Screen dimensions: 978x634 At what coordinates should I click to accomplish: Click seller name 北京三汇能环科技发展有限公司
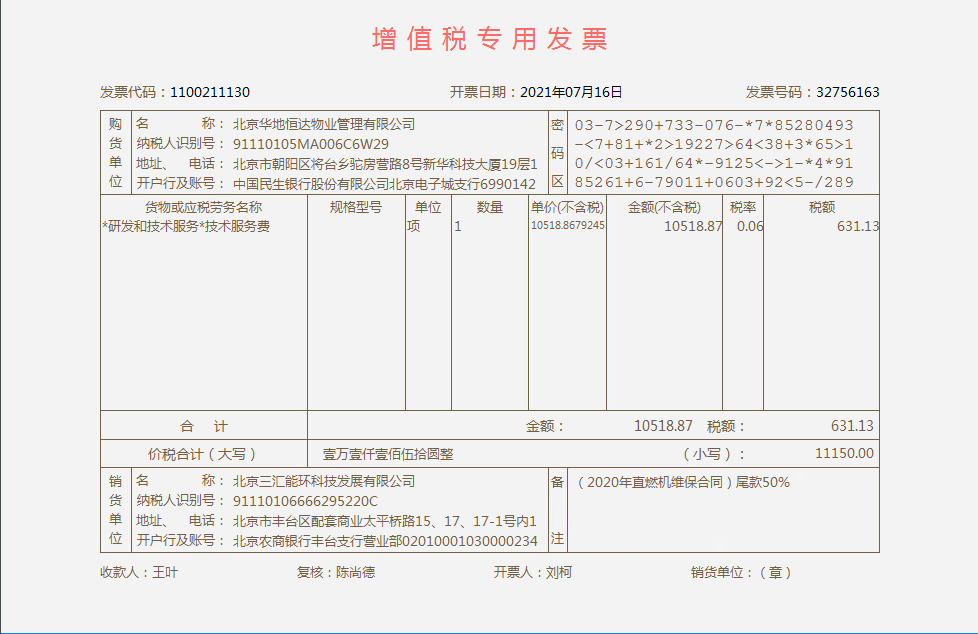point(323,481)
